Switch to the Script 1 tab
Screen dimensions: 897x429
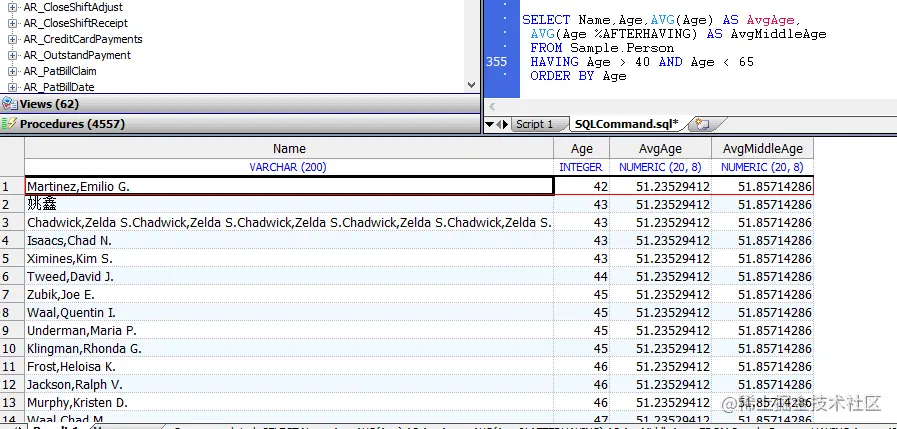pyautogui.click(x=534, y=124)
